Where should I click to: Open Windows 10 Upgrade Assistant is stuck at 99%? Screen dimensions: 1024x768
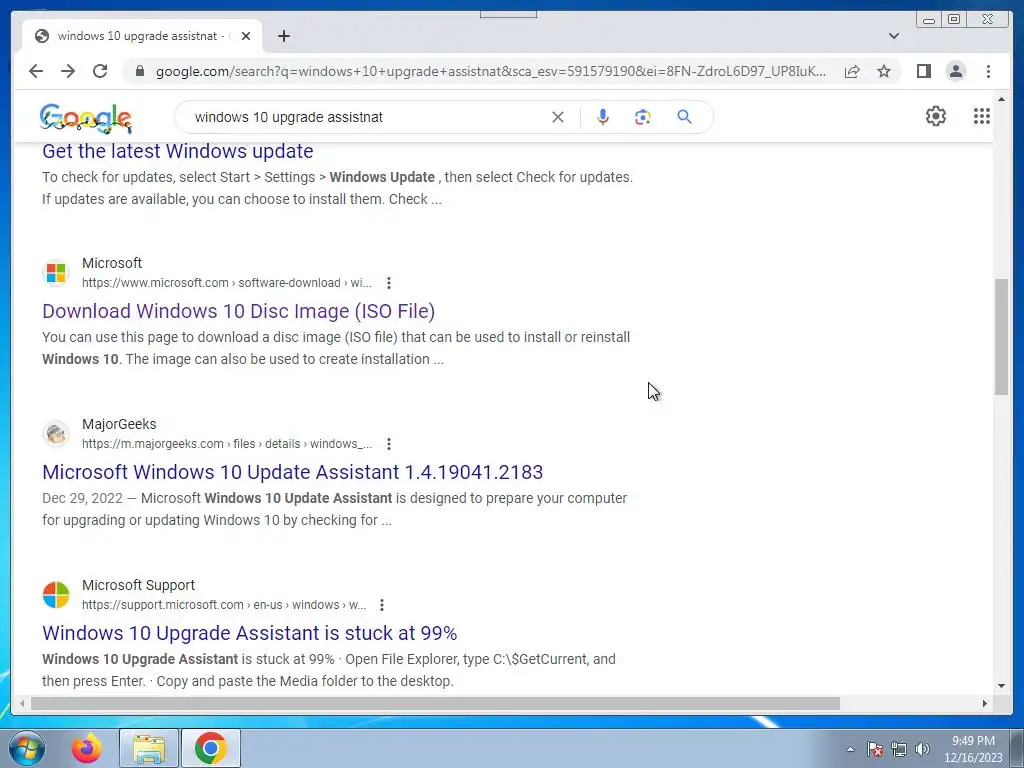249,633
